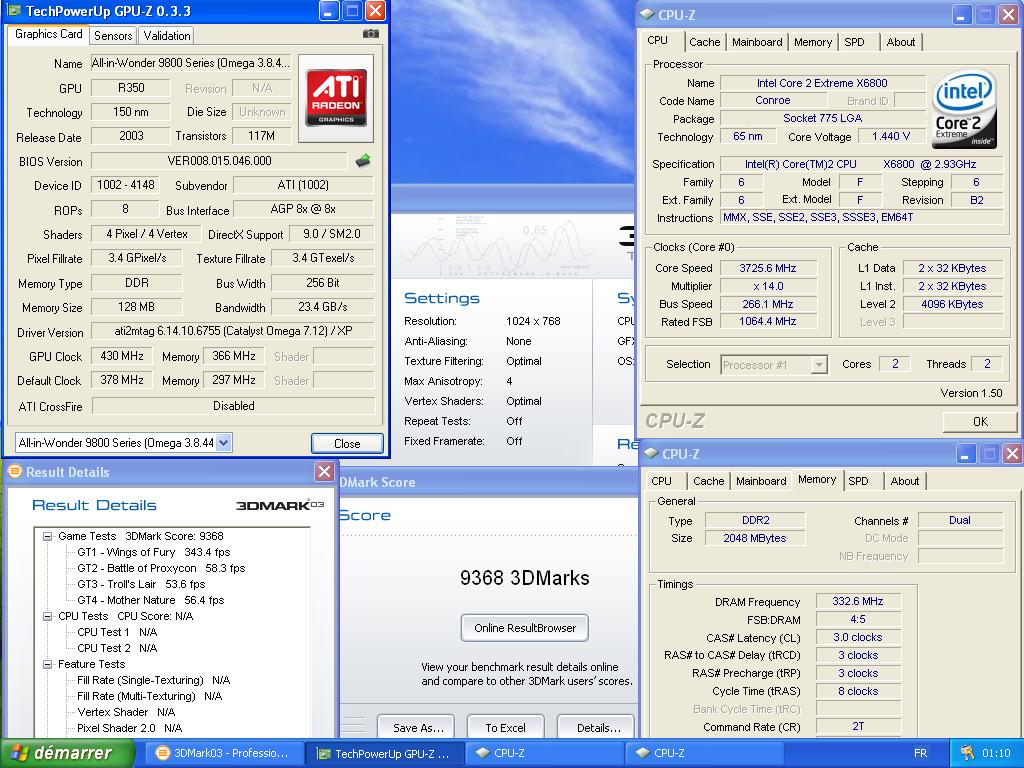Viewport: 1024px width, 768px height.
Task: Click the Online ResultBrowser button
Action: pos(524,628)
